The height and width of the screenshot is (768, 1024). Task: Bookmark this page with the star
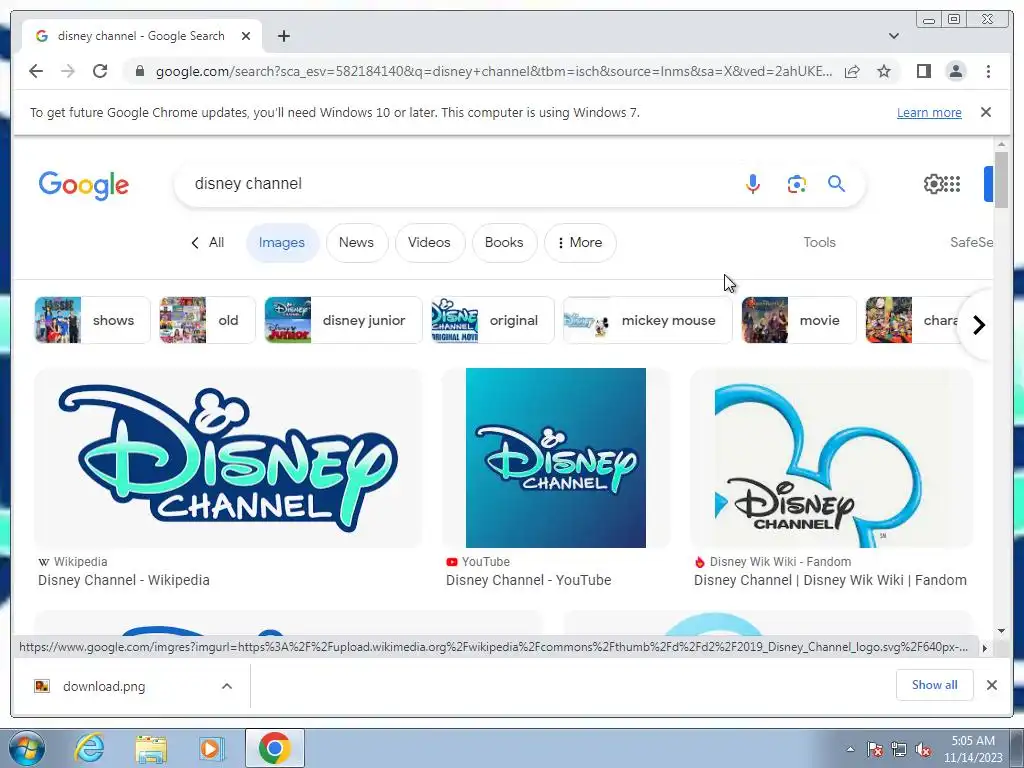point(884,71)
